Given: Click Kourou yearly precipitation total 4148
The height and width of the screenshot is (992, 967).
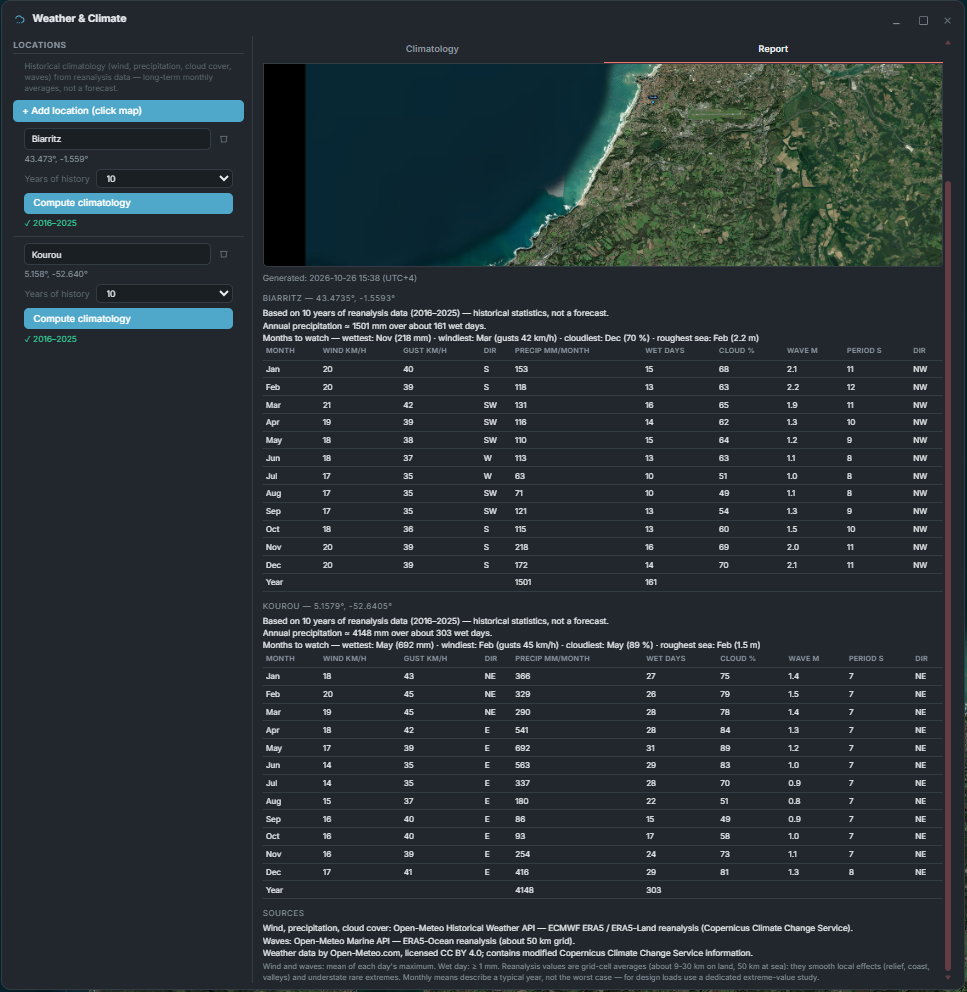Looking at the screenshot, I should click(x=525, y=890).
